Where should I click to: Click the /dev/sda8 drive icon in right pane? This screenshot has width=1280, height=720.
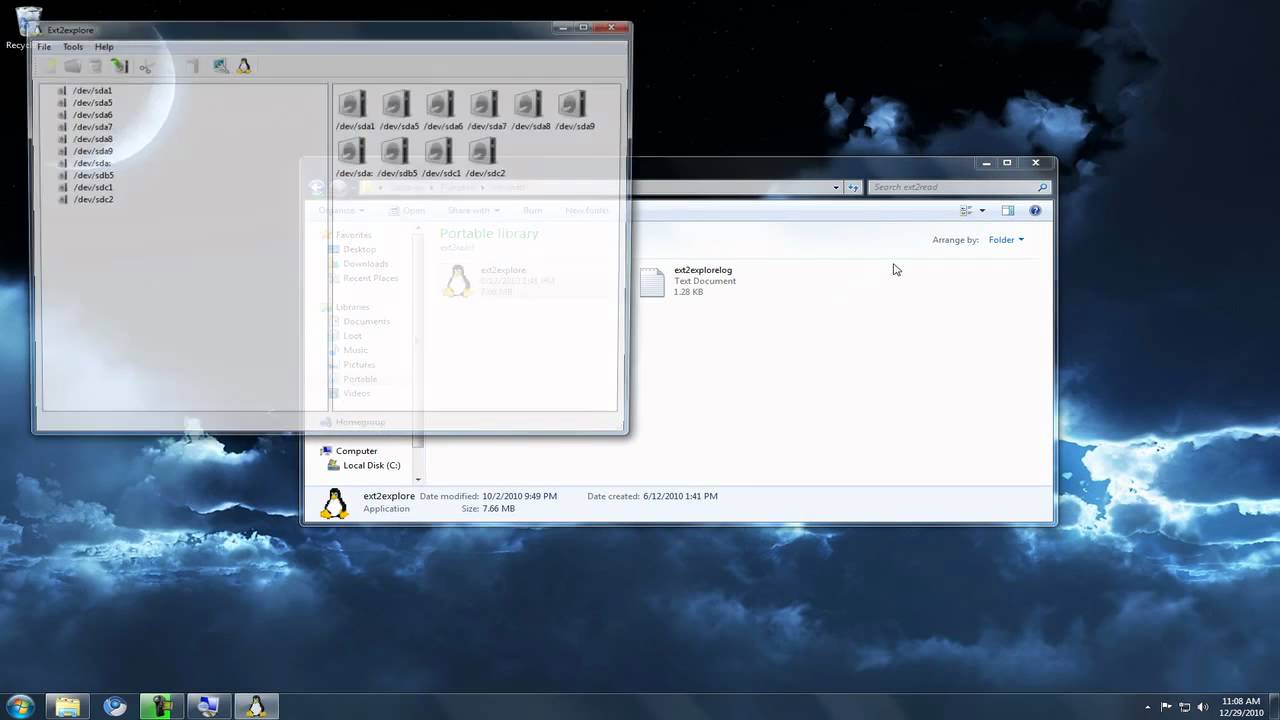pyautogui.click(x=528, y=104)
